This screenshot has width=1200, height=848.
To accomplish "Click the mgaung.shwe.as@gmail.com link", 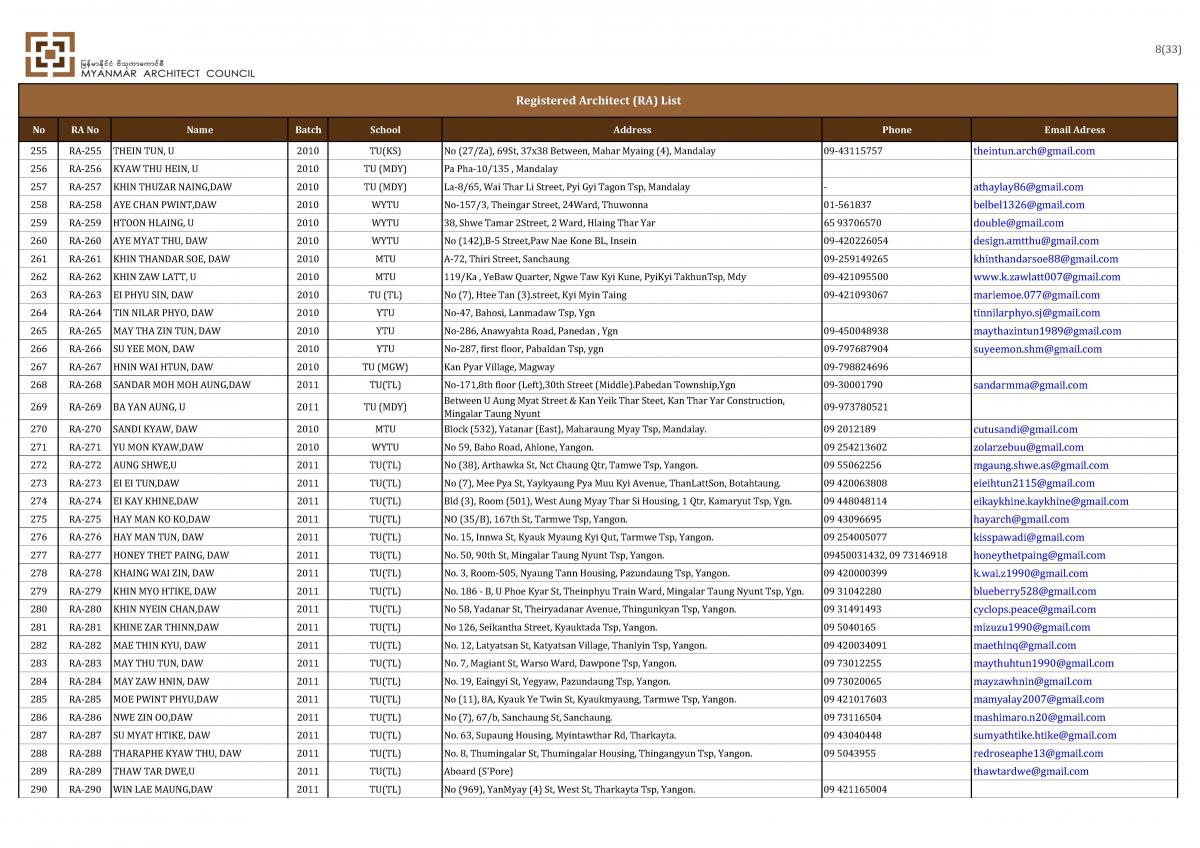I will (x=1041, y=465).
